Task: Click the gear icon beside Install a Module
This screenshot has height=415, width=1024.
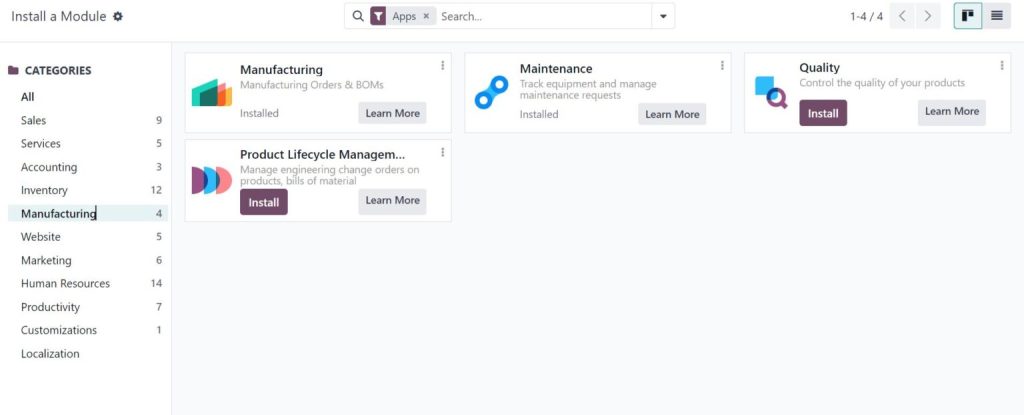Action: click(x=119, y=17)
